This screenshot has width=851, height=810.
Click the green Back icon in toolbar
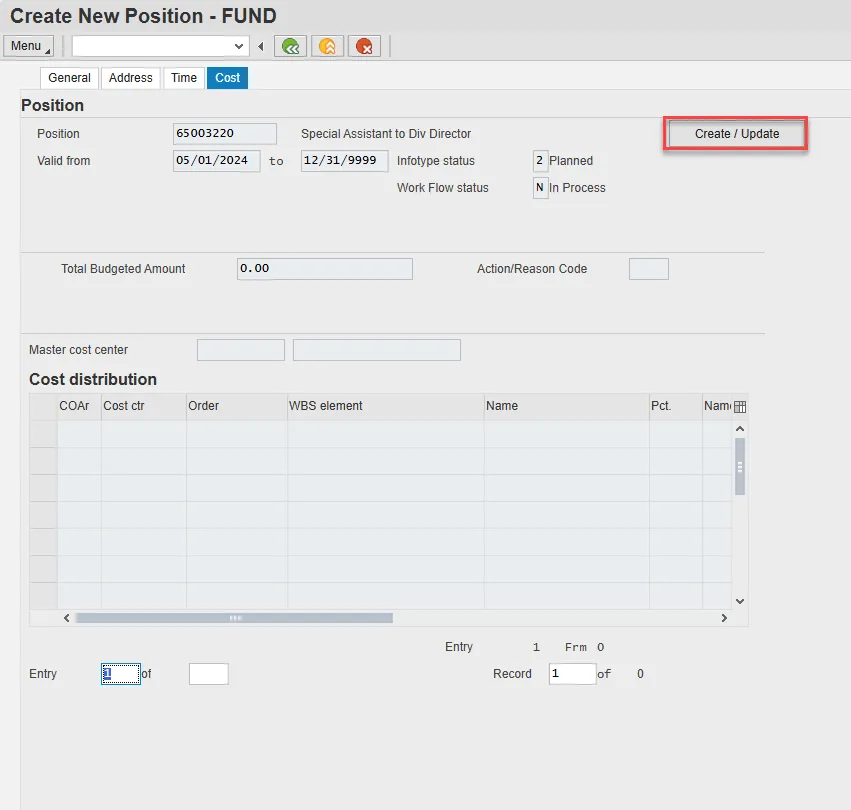coord(292,46)
